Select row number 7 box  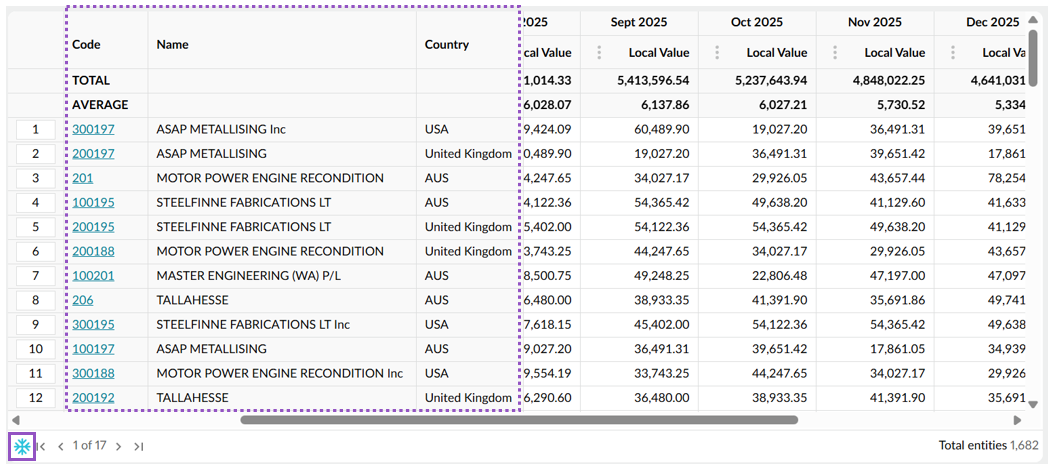tap(35, 276)
